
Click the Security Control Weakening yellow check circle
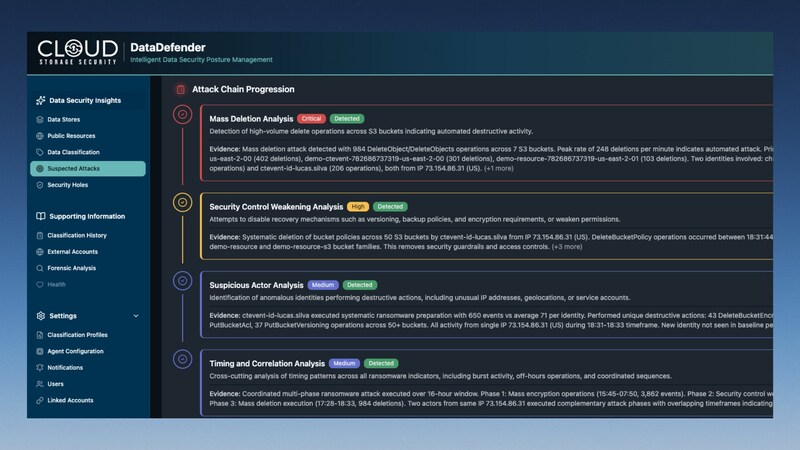(181, 203)
